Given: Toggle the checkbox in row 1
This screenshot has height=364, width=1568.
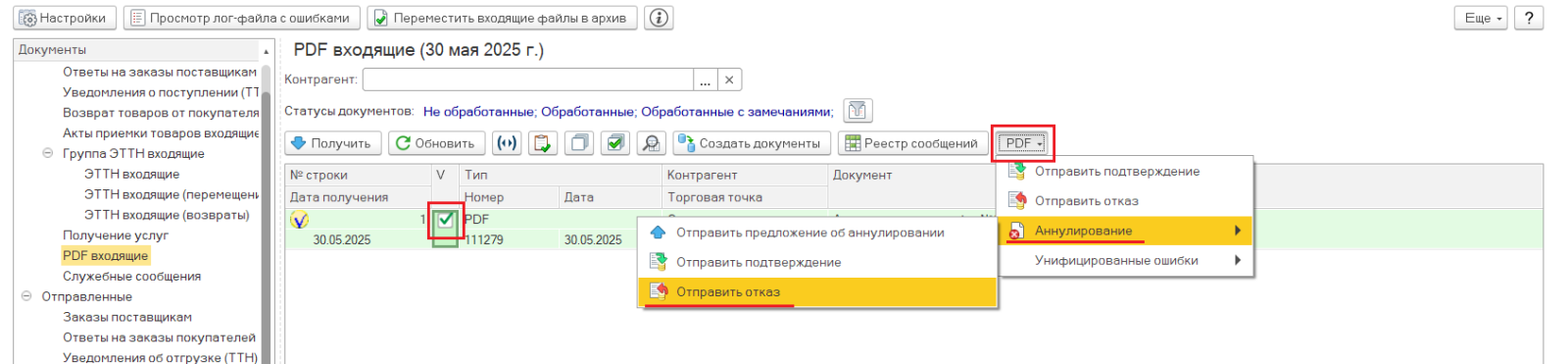Looking at the screenshot, I should tap(446, 220).
